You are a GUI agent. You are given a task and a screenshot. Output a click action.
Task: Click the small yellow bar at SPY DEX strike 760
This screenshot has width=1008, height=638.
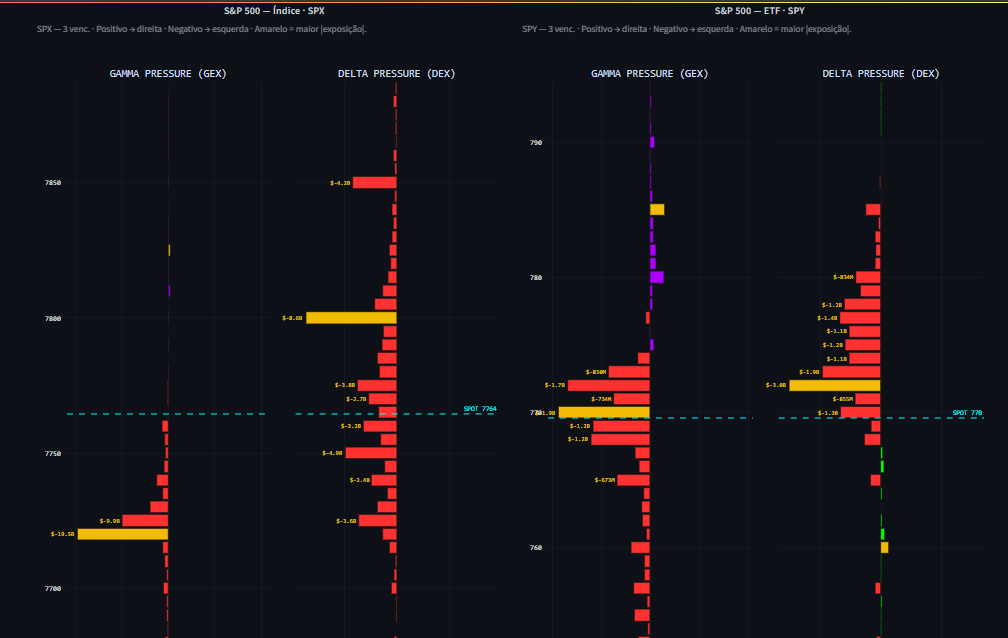(885, 547)
